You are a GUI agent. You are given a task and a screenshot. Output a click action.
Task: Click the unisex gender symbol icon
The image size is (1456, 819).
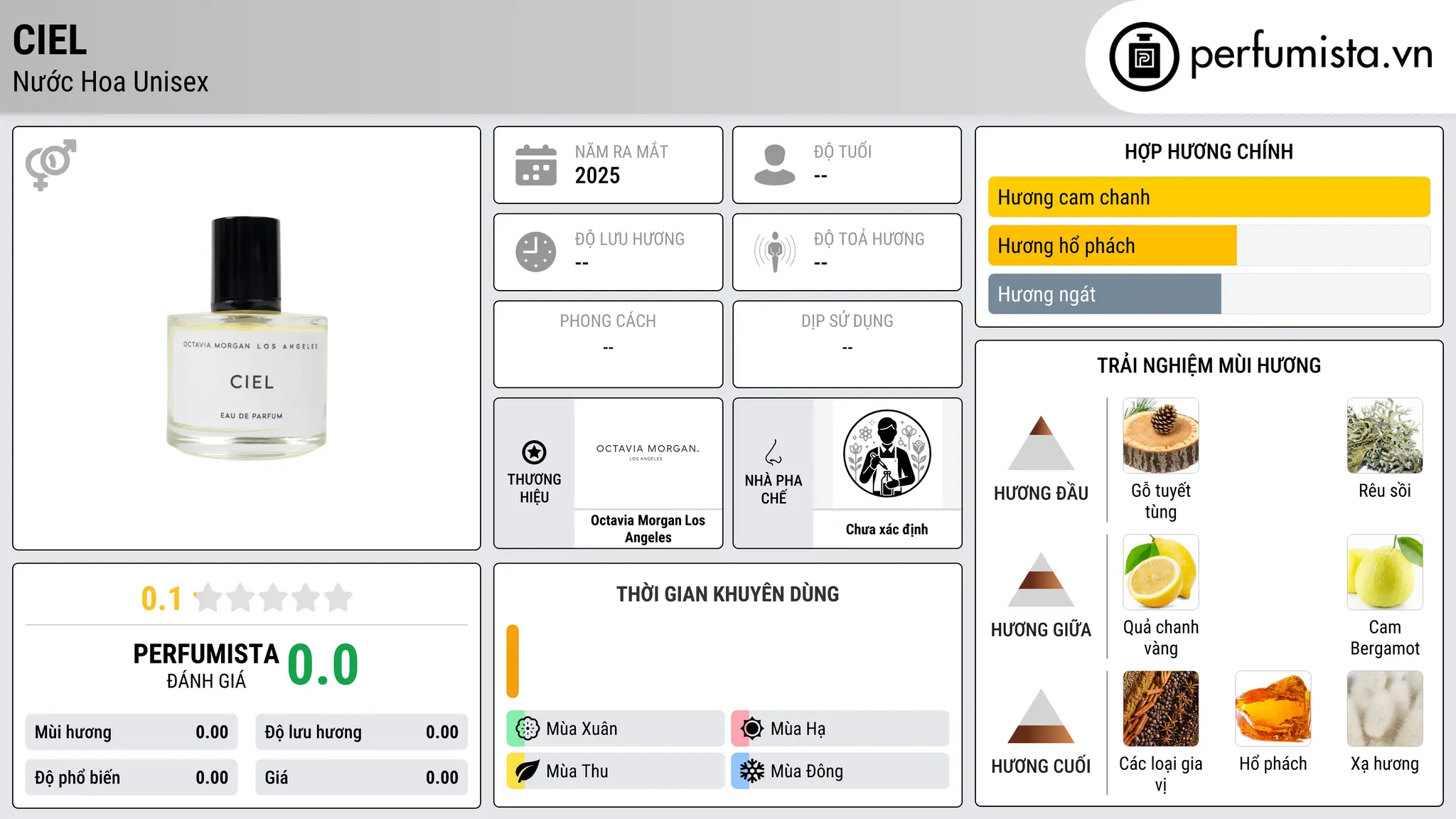pos(50,165)
